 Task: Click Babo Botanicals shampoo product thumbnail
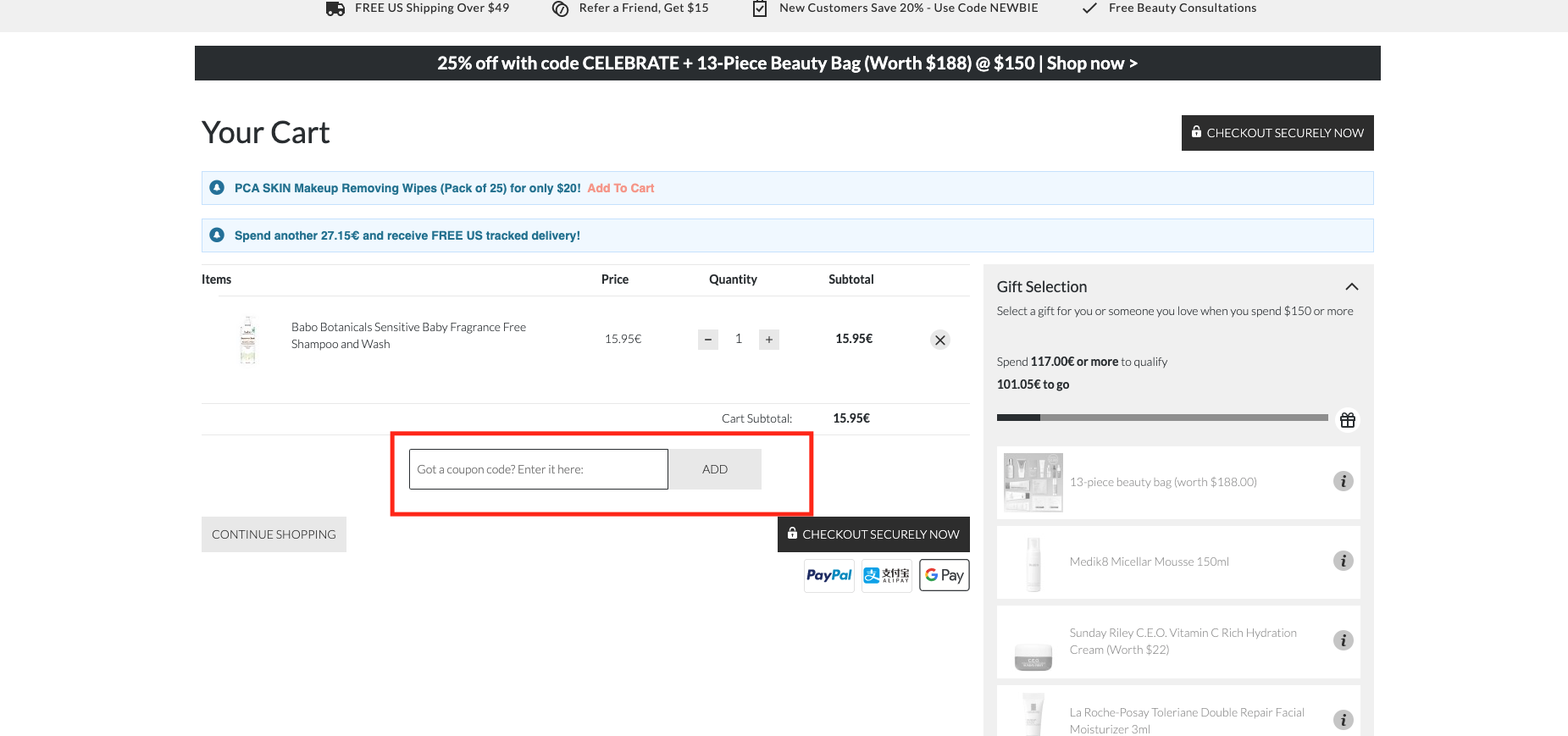click(247, 340)
